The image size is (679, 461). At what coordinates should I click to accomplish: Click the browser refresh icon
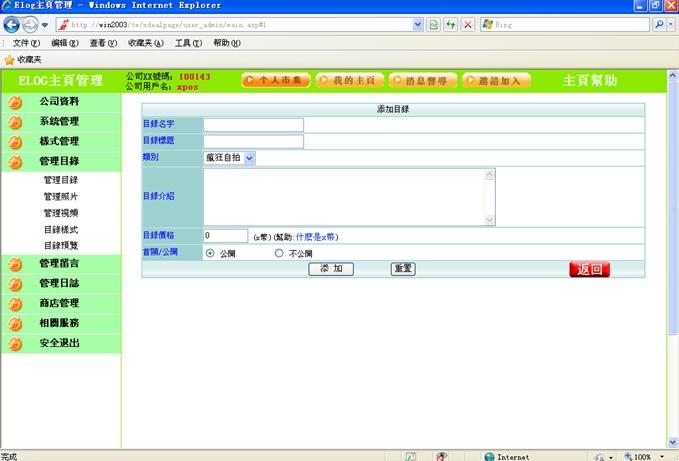(450, 24)
